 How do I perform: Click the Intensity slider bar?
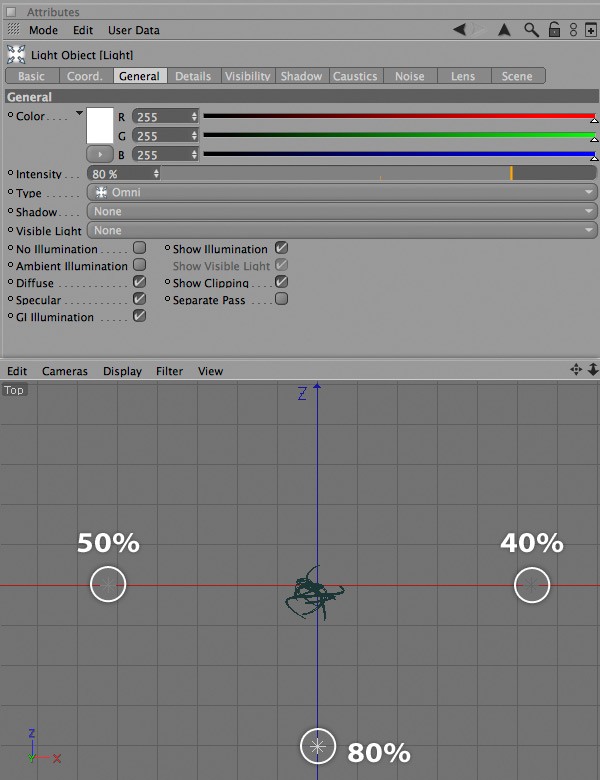pyautogui.click(x=378, y=174)
